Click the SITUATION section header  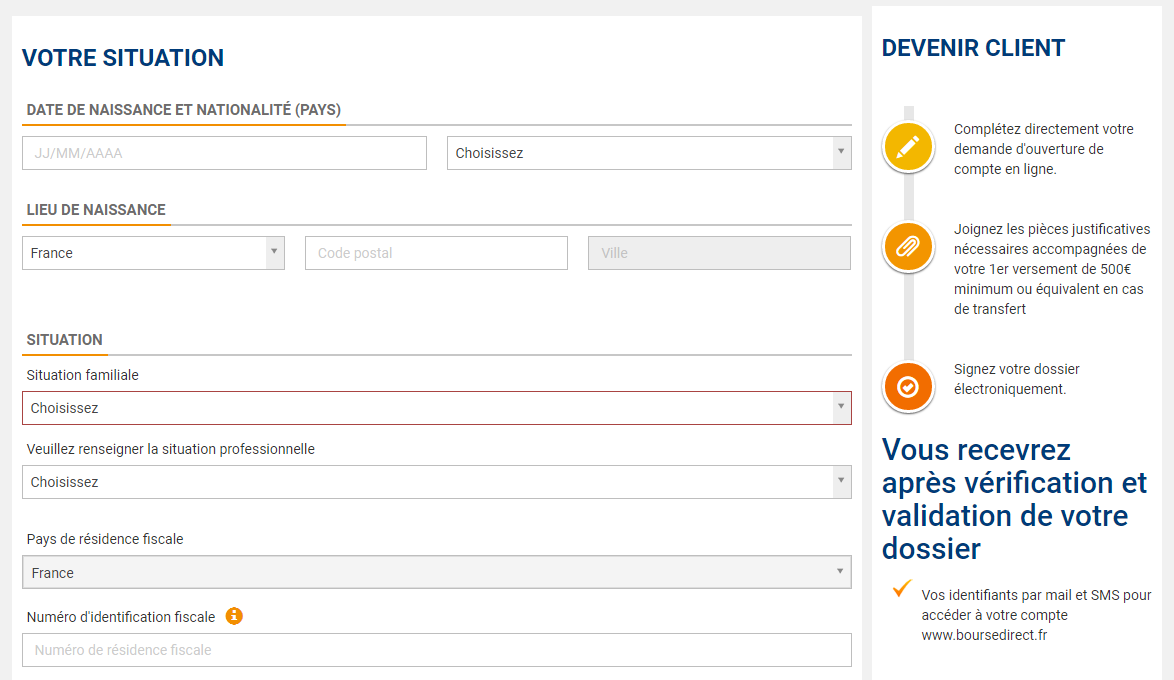coord(64,340)
